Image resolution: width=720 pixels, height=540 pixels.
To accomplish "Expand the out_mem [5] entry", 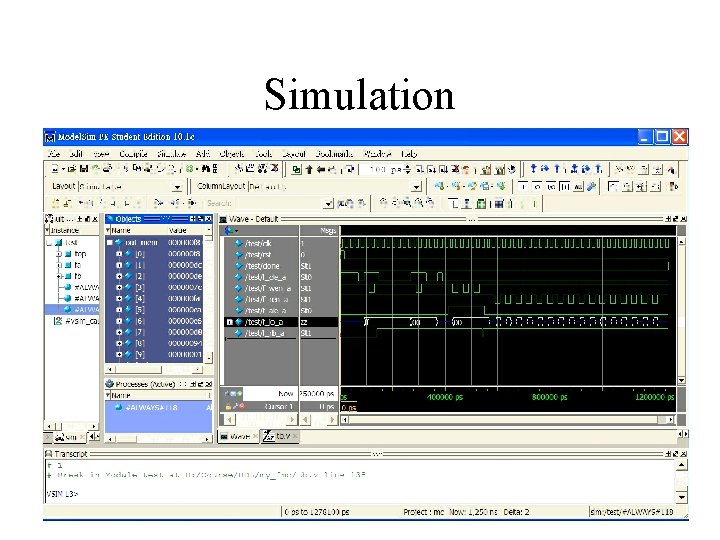I will (x=119, y=309).
